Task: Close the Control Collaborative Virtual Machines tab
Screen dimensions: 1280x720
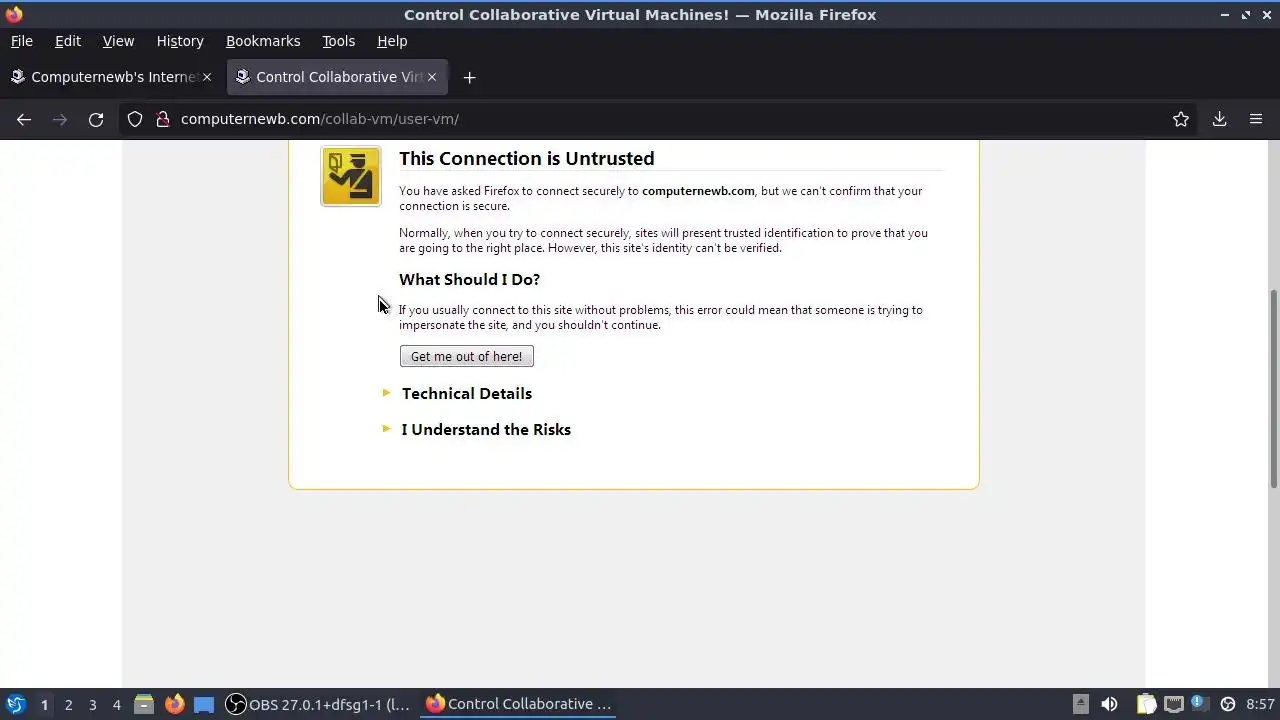Action: pyautogui.click(x=432, y=77)
